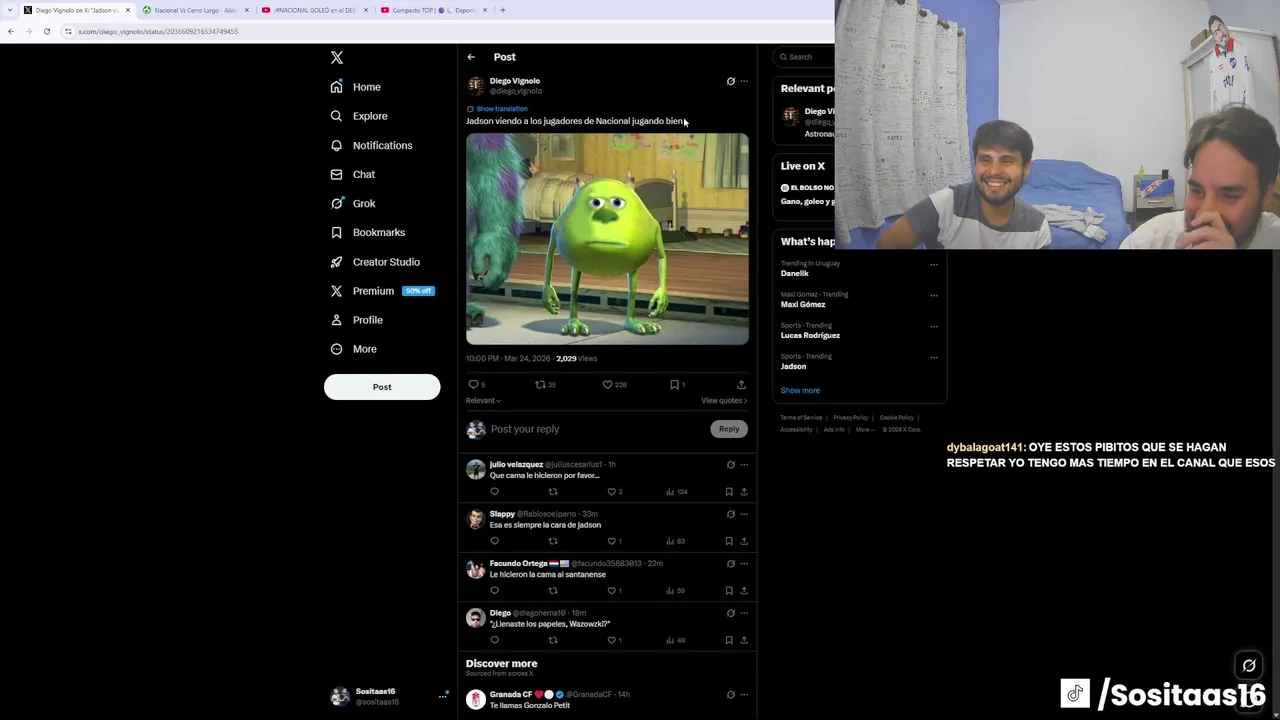1280x720 pixels.
Task: Go back using the arrow beside Post
Action: point(471,57)
